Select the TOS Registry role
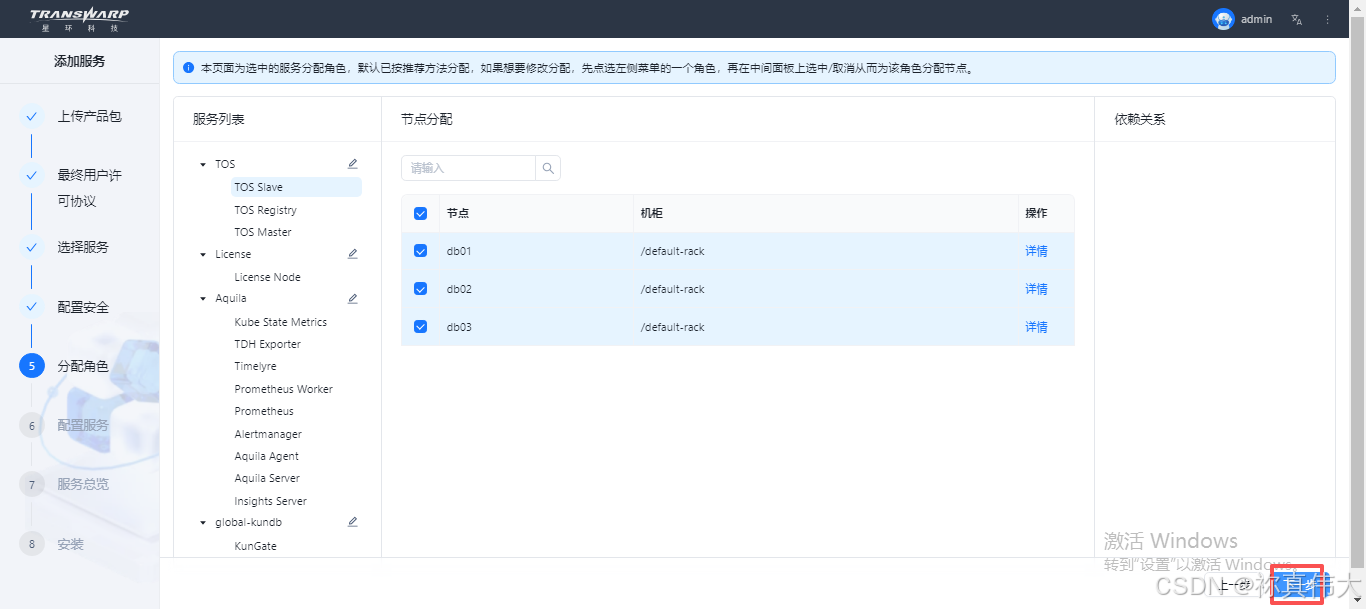This screenshot has width=1366, height=609. [265, 210]
